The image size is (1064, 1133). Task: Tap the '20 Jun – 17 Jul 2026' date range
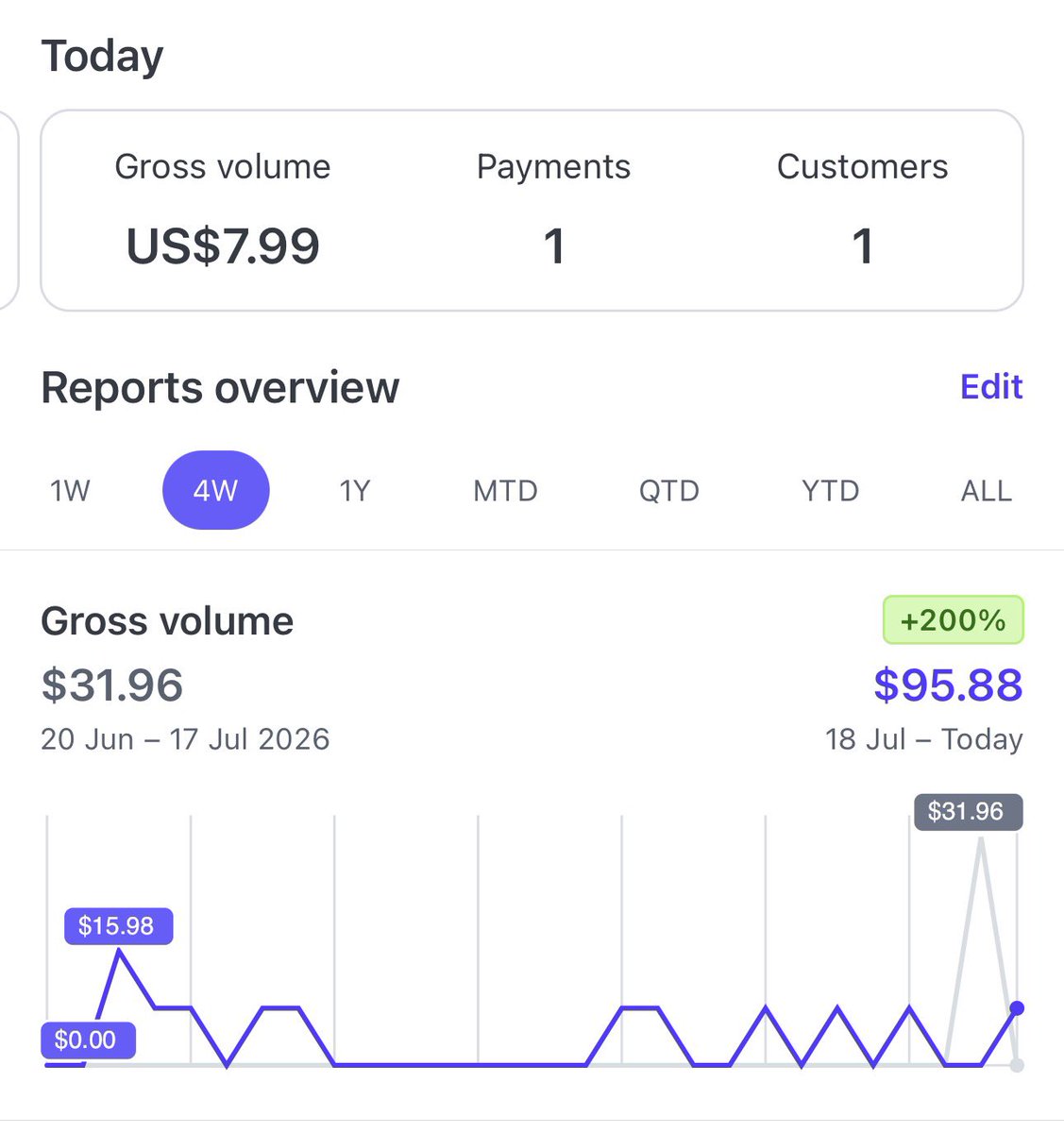pos(185,738)
